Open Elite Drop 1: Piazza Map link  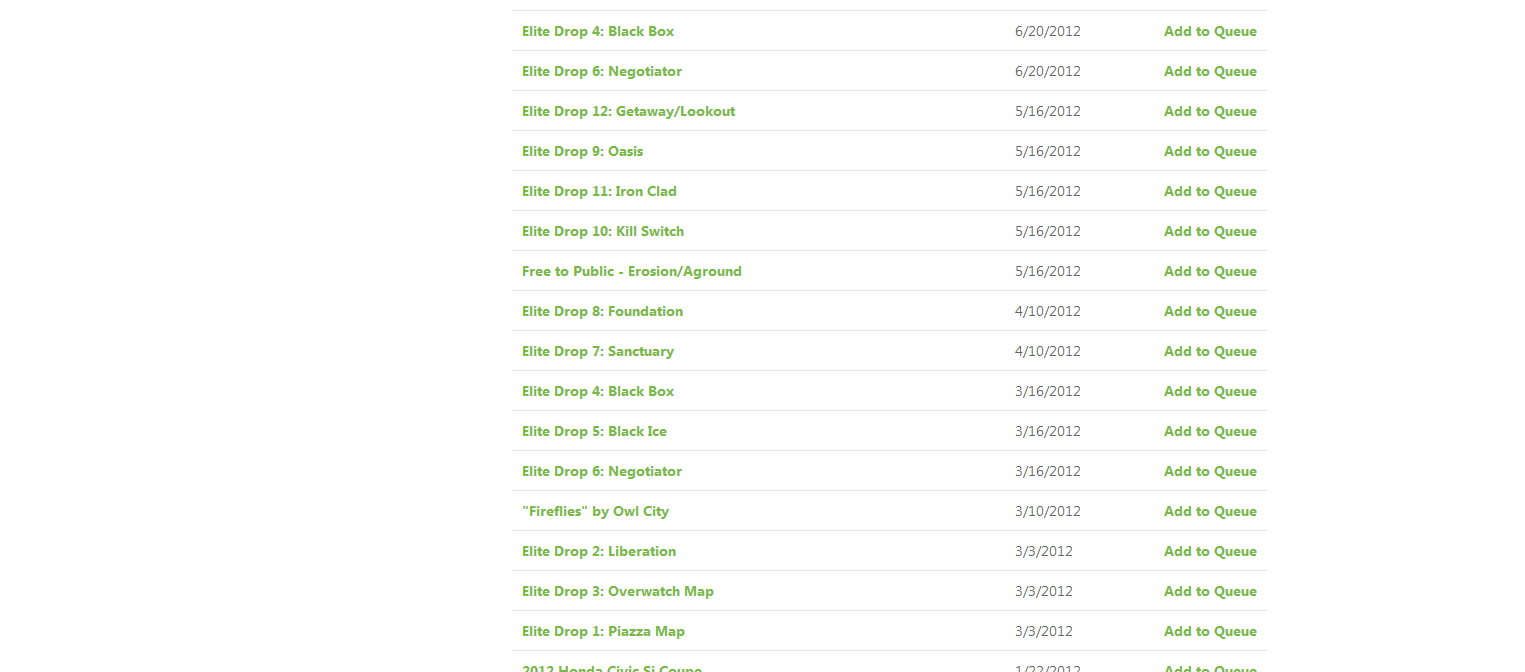[603, 631]
